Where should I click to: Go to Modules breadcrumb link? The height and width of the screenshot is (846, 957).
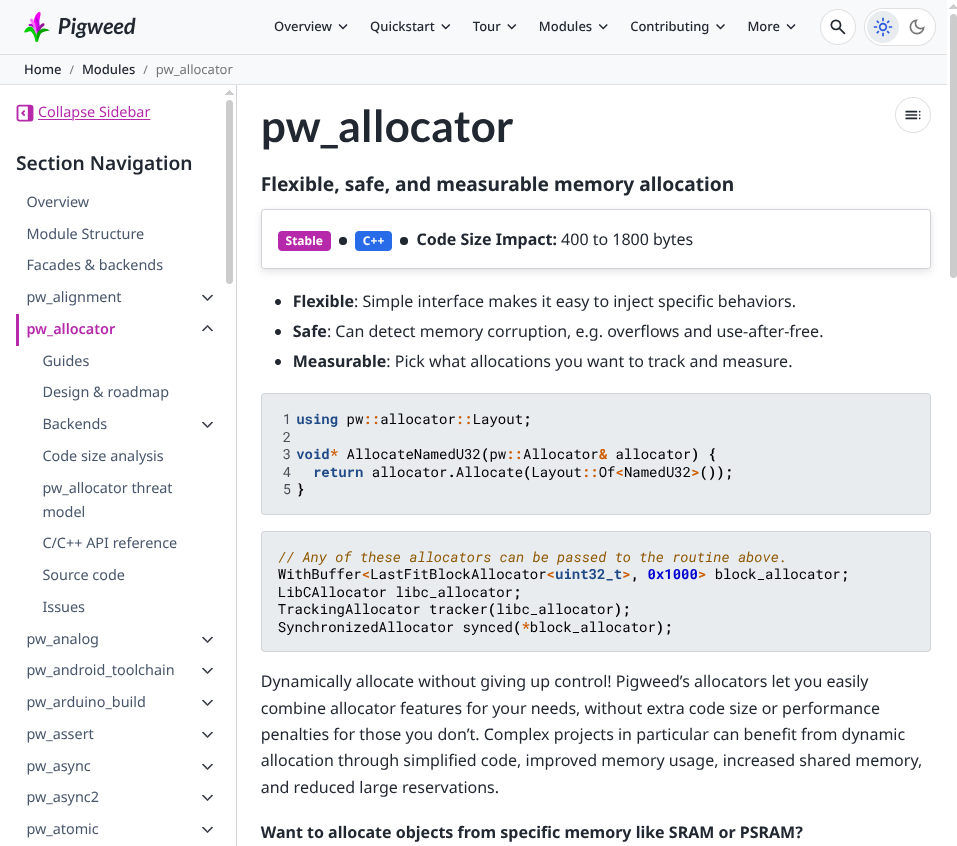click(x=109, y=70)
